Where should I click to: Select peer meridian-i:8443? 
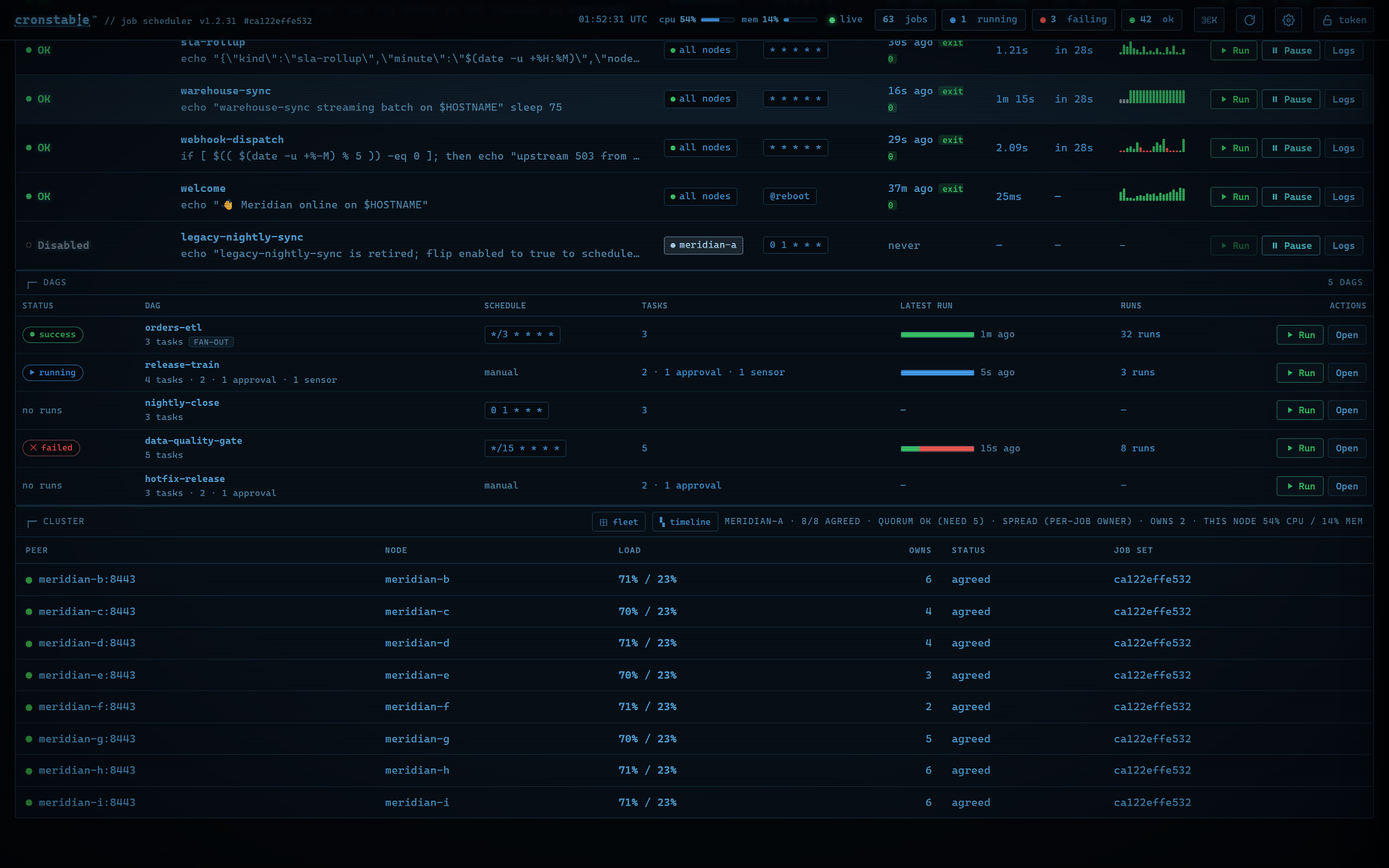87,803
